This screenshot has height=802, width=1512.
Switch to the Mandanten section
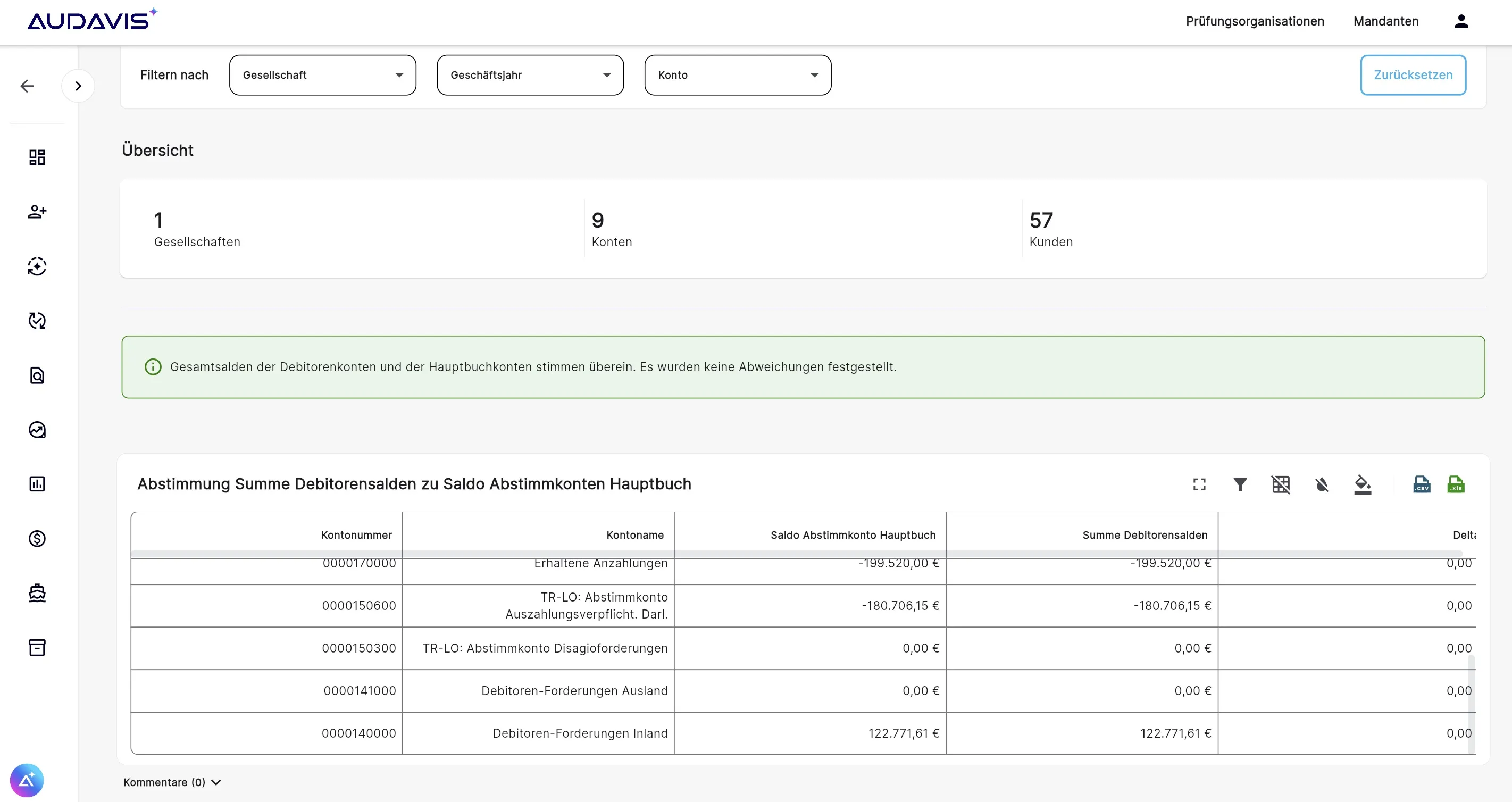(1385, 21)
